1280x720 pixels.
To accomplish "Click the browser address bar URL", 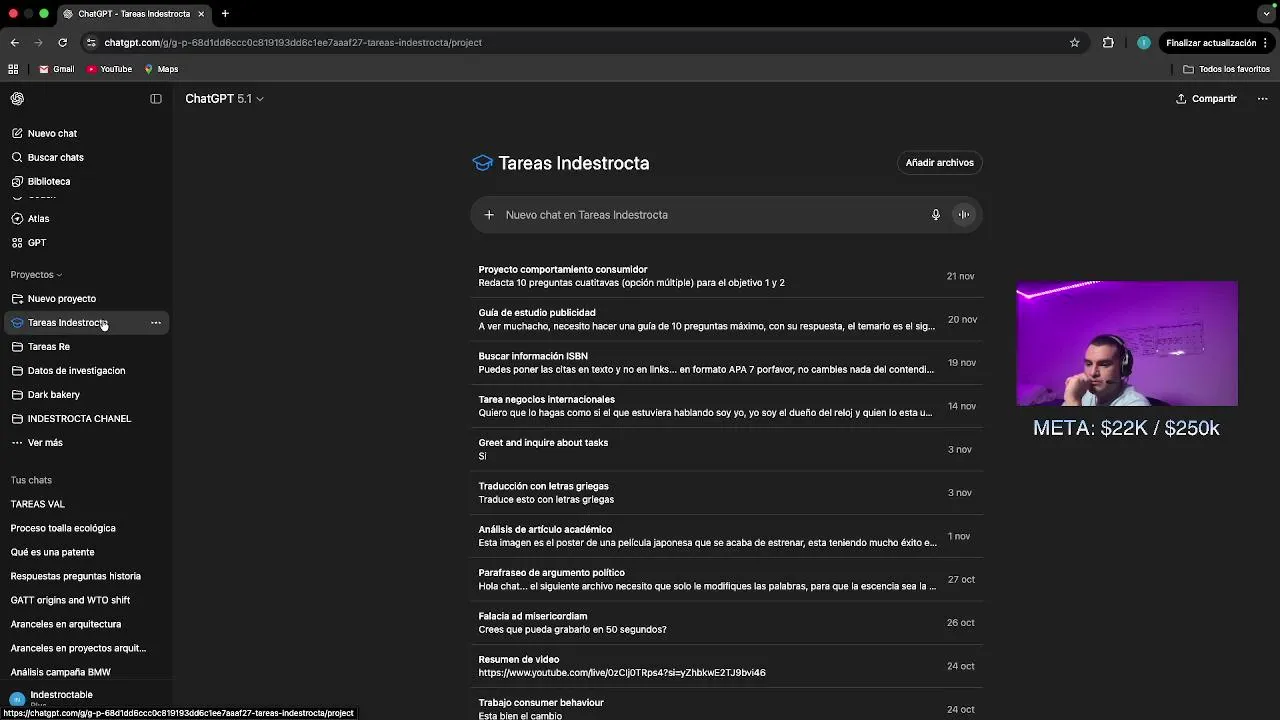I will click(293, 43).
